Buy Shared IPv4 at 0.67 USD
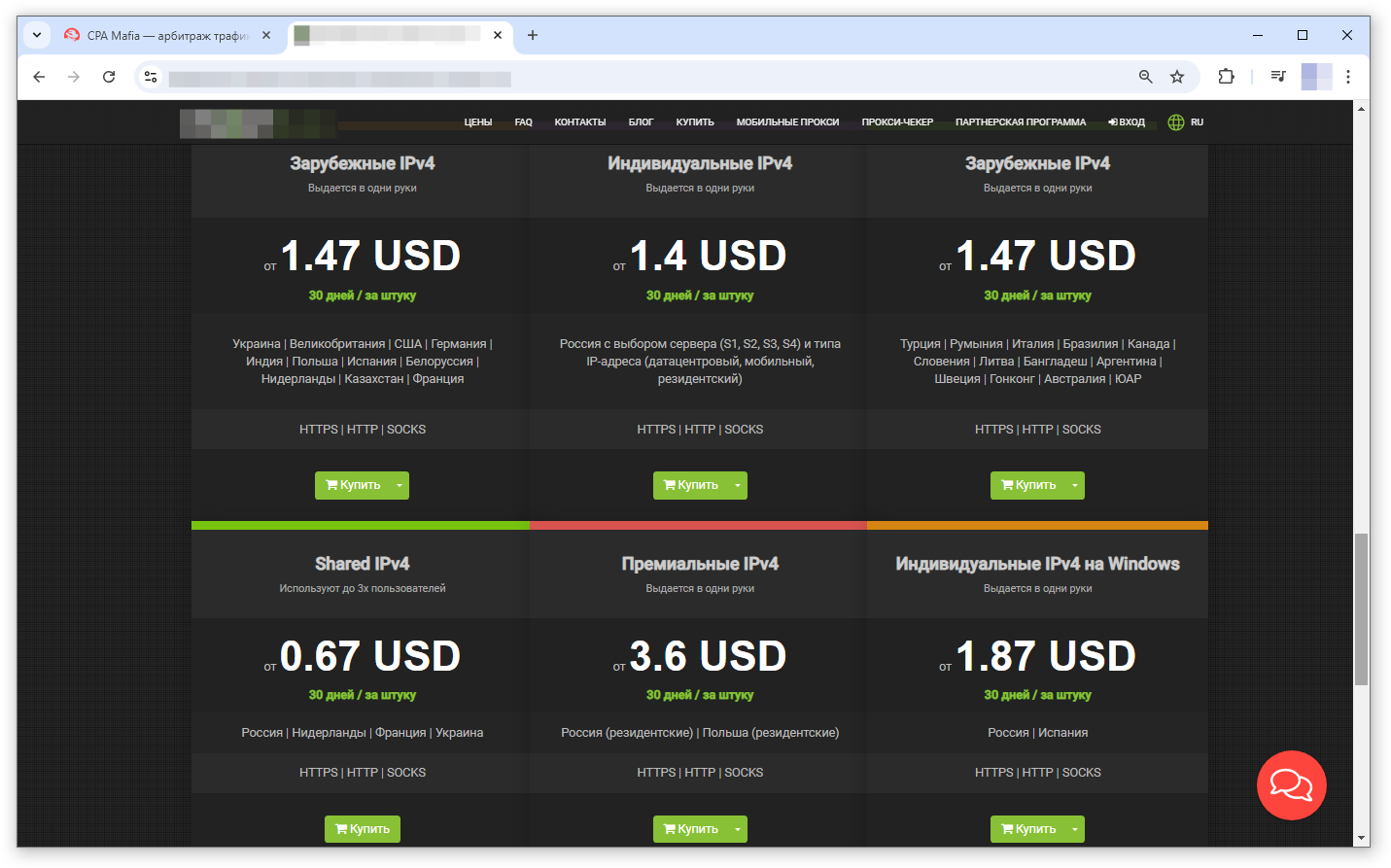This screenshot has width=1391, height=868. click(363, 829)
